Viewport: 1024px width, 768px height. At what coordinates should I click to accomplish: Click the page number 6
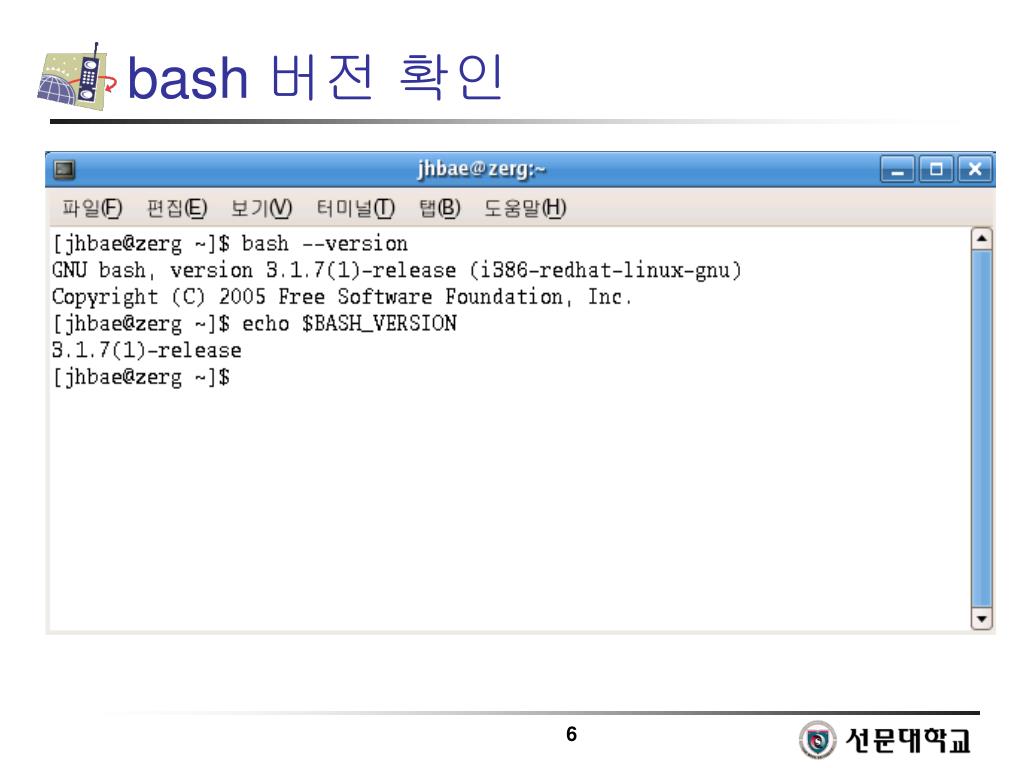pyautogui.click(x=571, y=734)
